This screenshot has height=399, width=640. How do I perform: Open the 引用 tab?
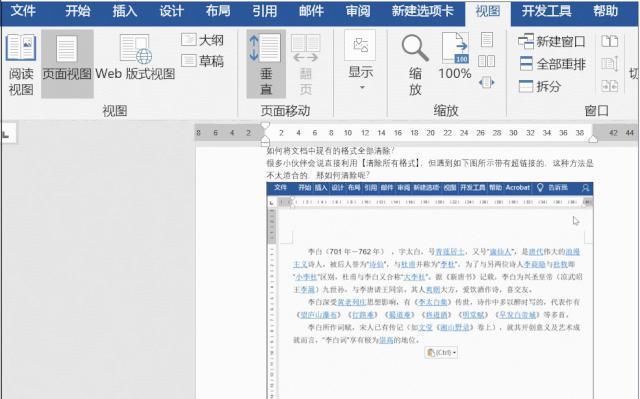pyautogui.click(x=264, y=11)
